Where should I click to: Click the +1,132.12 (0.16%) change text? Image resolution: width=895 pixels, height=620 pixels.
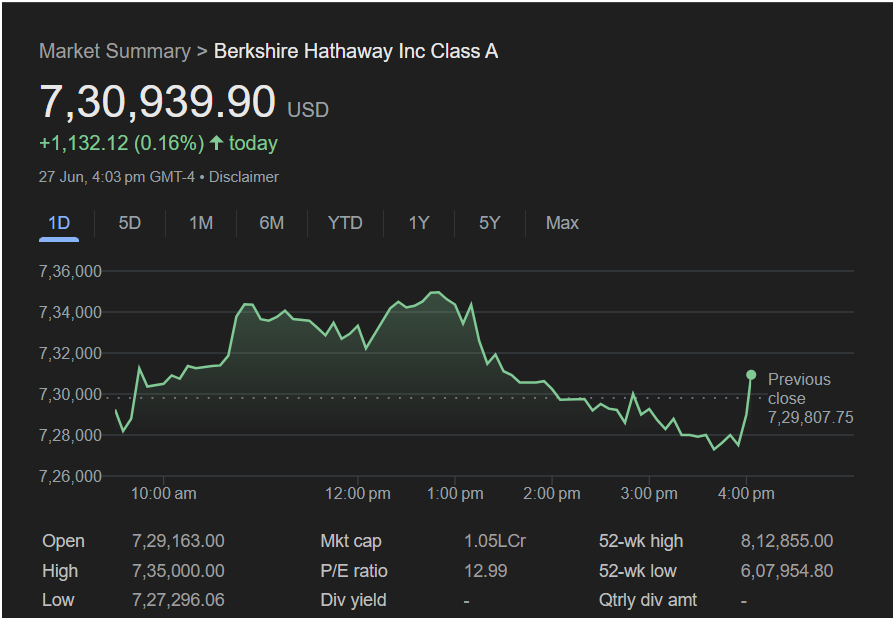click(122, 143)
